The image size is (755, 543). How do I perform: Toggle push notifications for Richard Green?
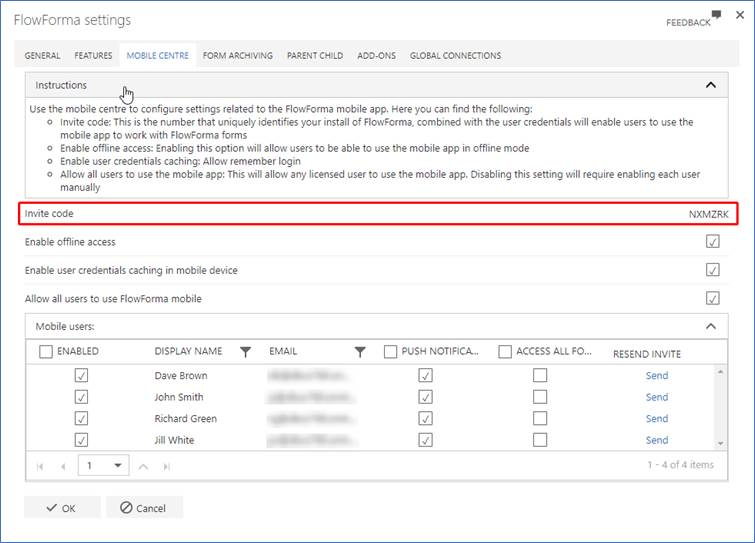425,418
